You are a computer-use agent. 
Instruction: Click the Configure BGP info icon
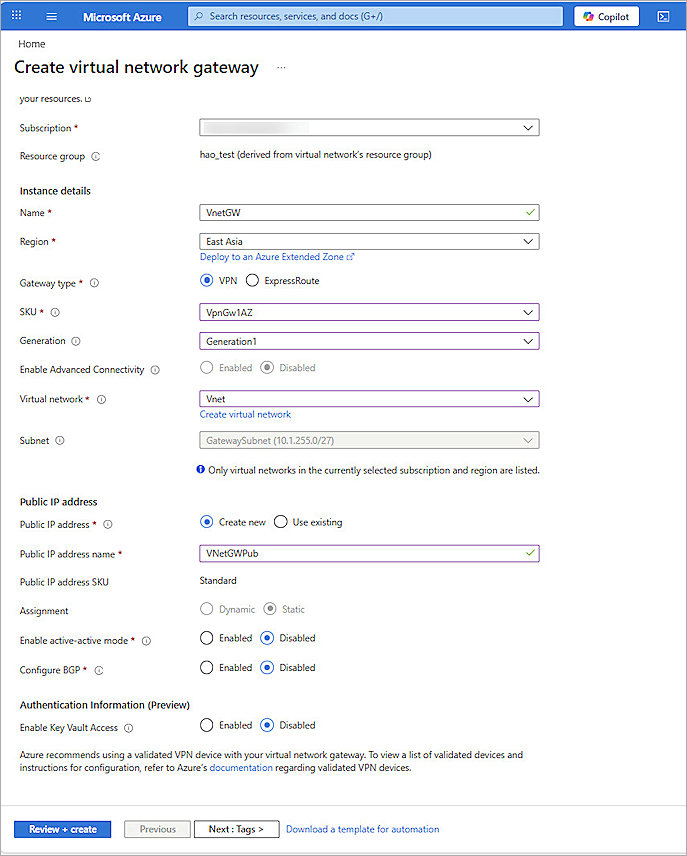coord(98,670)
